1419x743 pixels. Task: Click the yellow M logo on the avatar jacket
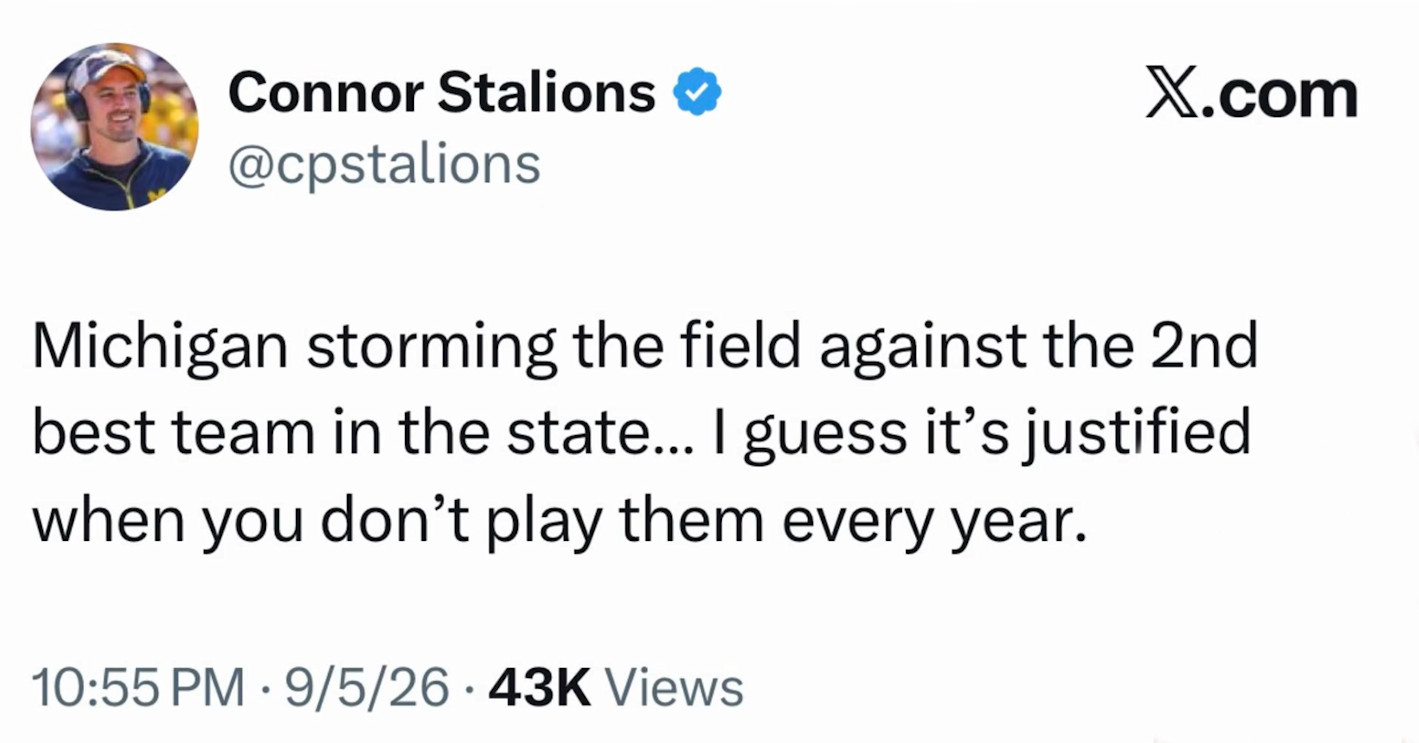pyautogui.click(x=156, y=194)
